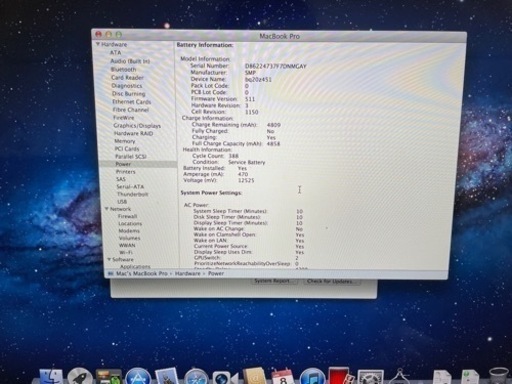Select Bluetooth in the sidebar
The height and width of the screenshot is (384, 512).
pos(123,69)
